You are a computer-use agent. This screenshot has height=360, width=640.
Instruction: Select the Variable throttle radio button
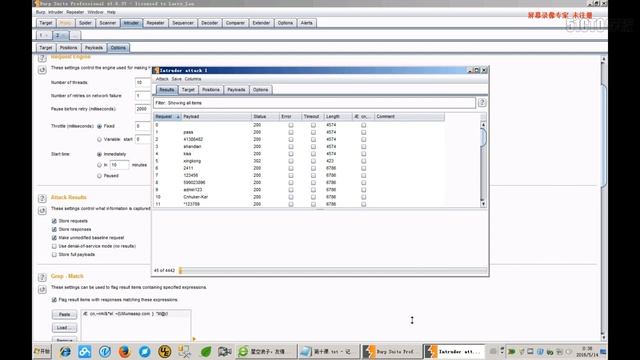tap(99, 140)
